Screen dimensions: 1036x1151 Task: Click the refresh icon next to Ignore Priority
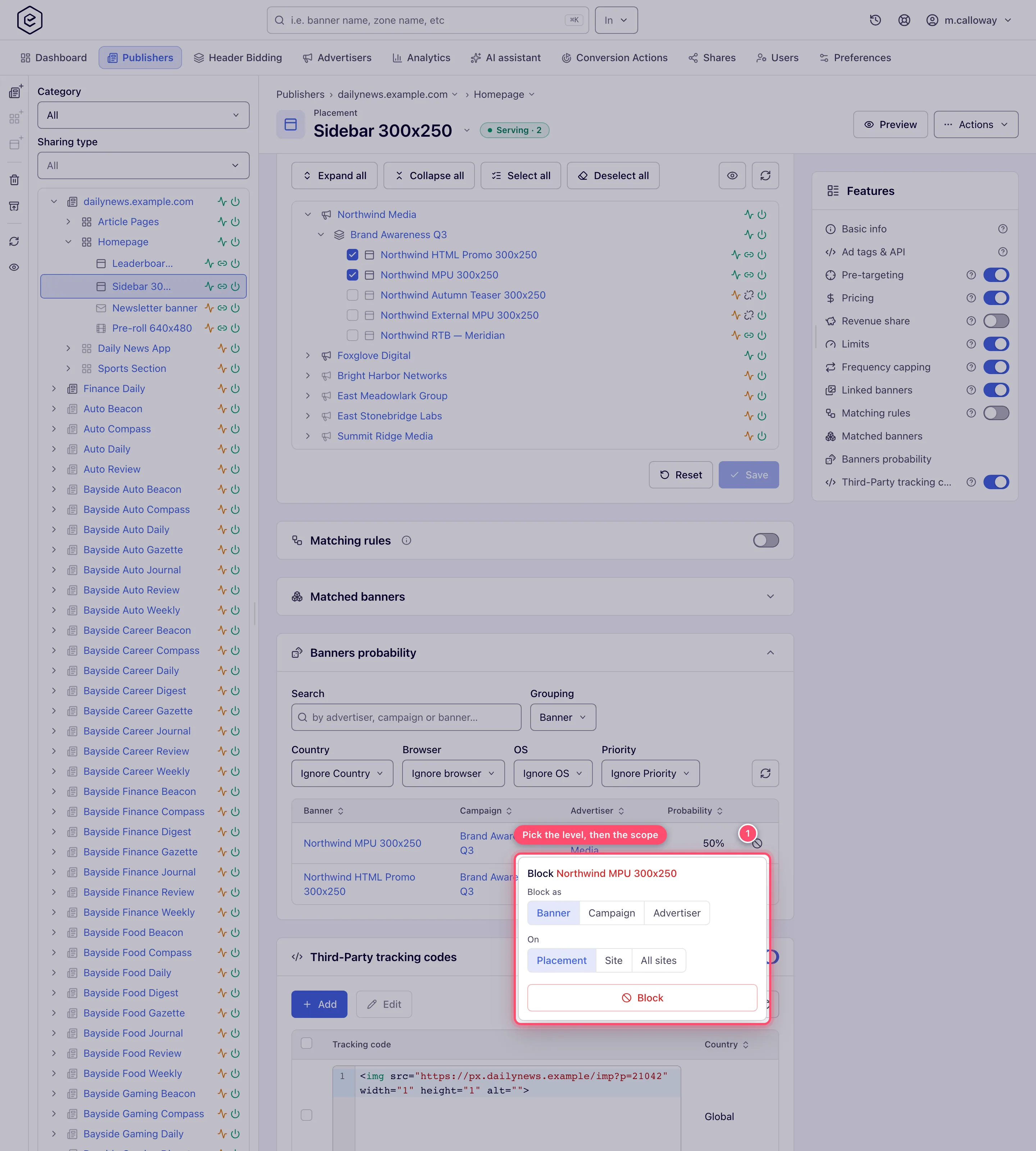[765, 773]
